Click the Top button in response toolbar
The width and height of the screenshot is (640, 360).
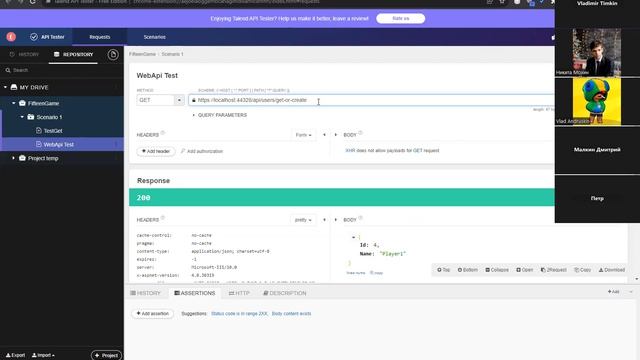443,270
